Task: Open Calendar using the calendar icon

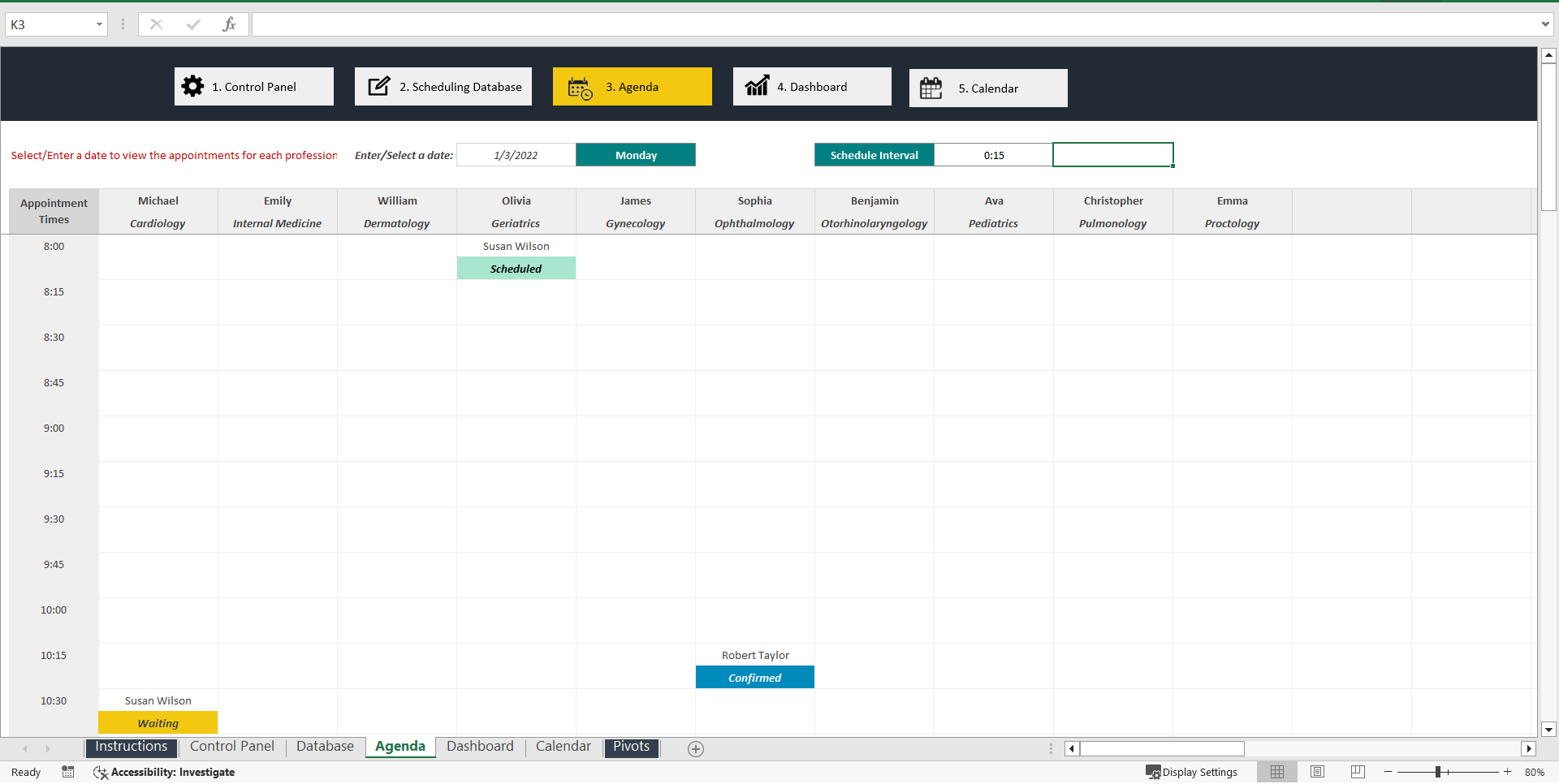Action: click(931, 87)
